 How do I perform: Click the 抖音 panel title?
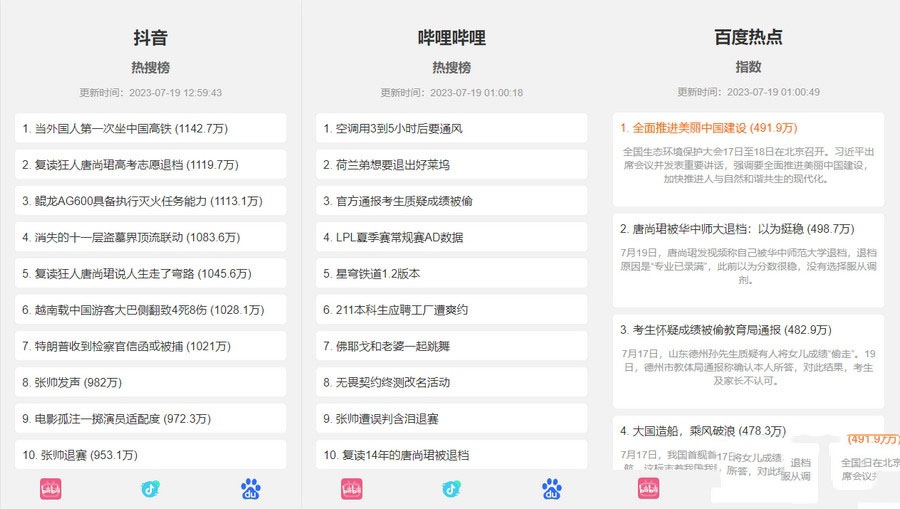[x=150, y=37]
